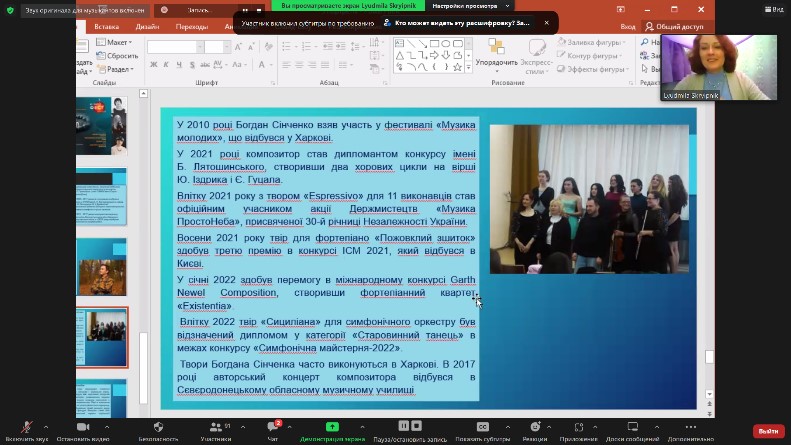Open View Options dropdown at top
This screenshot has width=791, height=445.
coord(470,6)
